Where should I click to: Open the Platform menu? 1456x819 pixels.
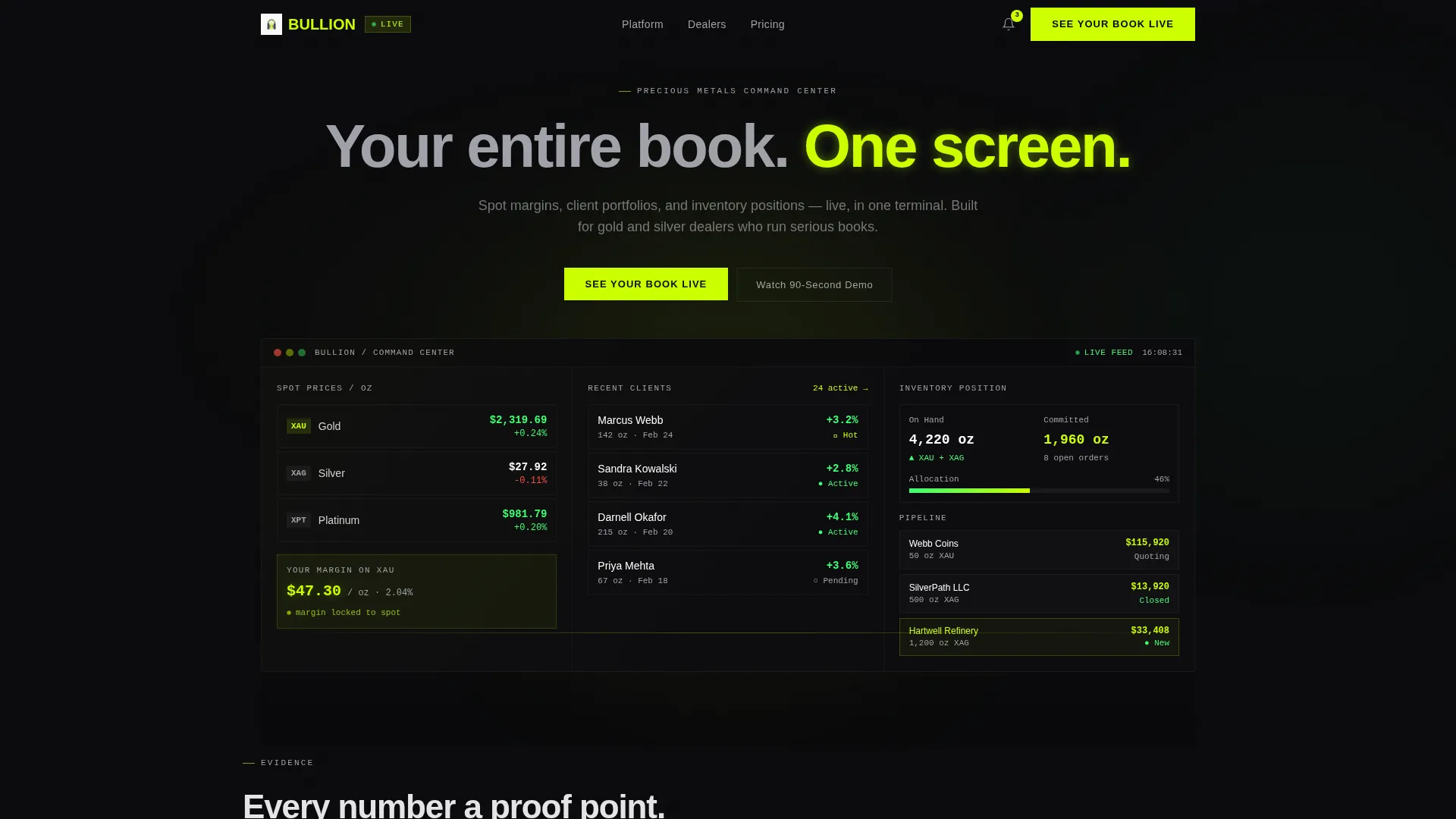pyautogui.click(x=642, y=24)
